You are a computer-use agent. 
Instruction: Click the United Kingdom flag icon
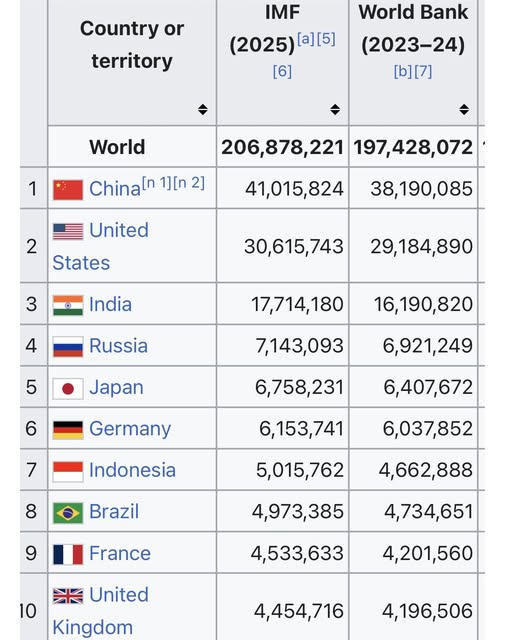68,596
